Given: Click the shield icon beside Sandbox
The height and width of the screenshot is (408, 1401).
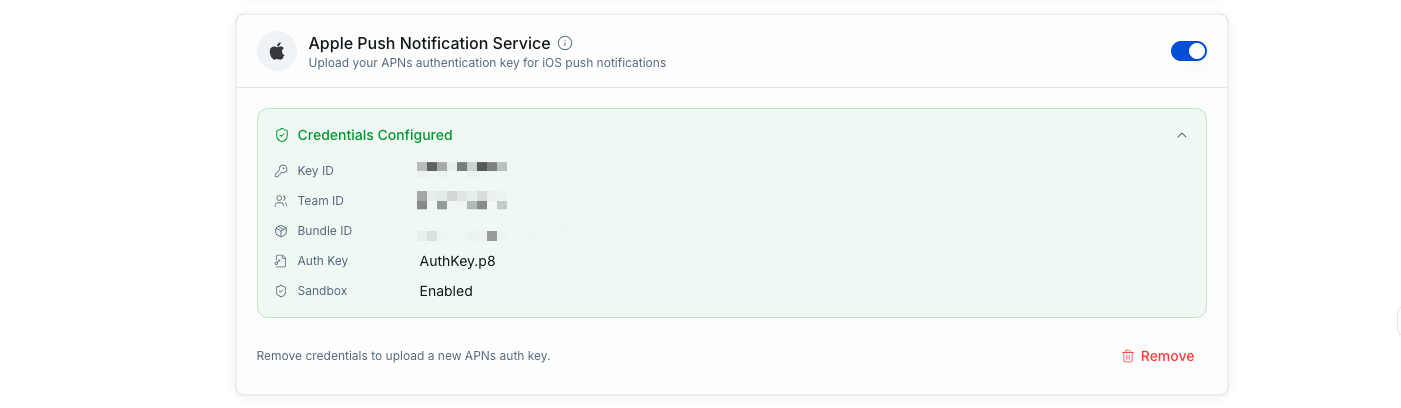Looking at the screenshot, I should [281, 291].
